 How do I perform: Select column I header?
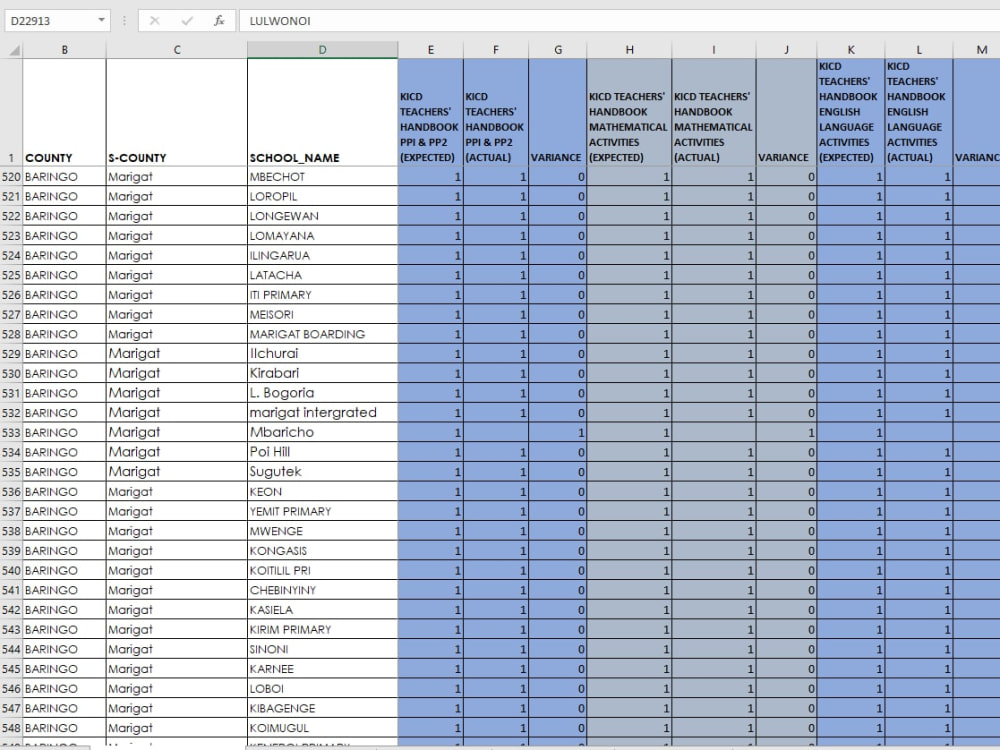pyautogui.click(x=714, y=50)
